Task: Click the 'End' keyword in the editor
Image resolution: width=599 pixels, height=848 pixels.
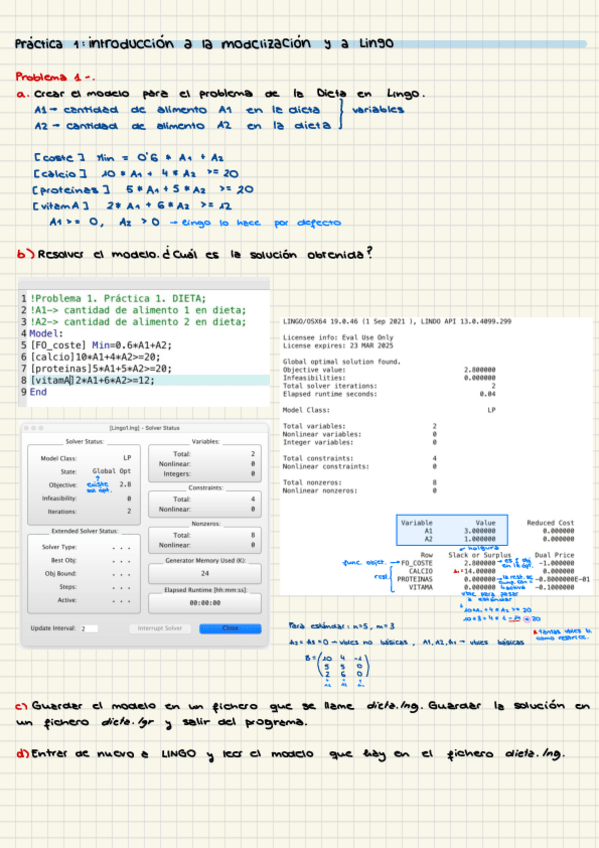Action: click(38, 392)
